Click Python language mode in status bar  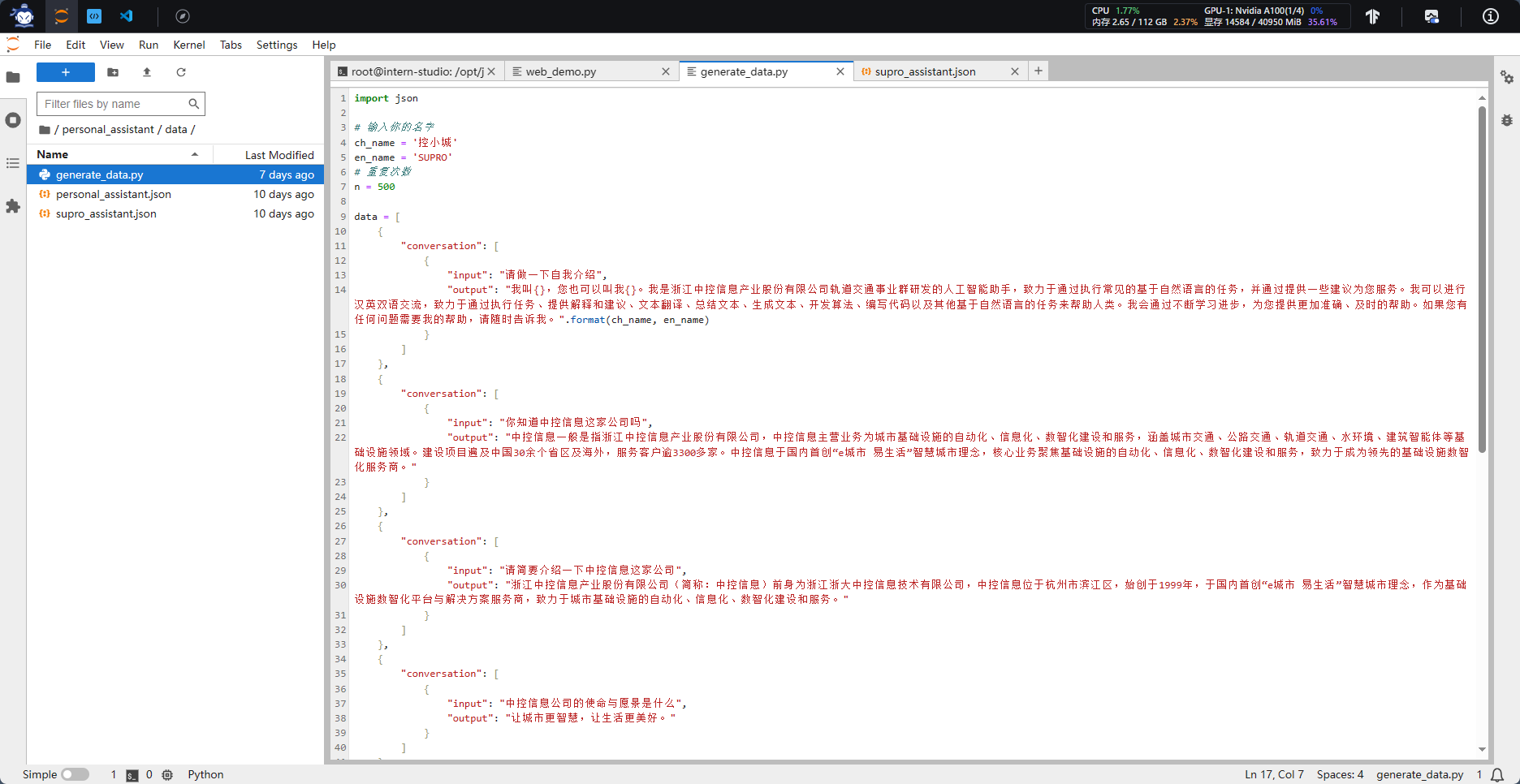click(x=205, y=775)
